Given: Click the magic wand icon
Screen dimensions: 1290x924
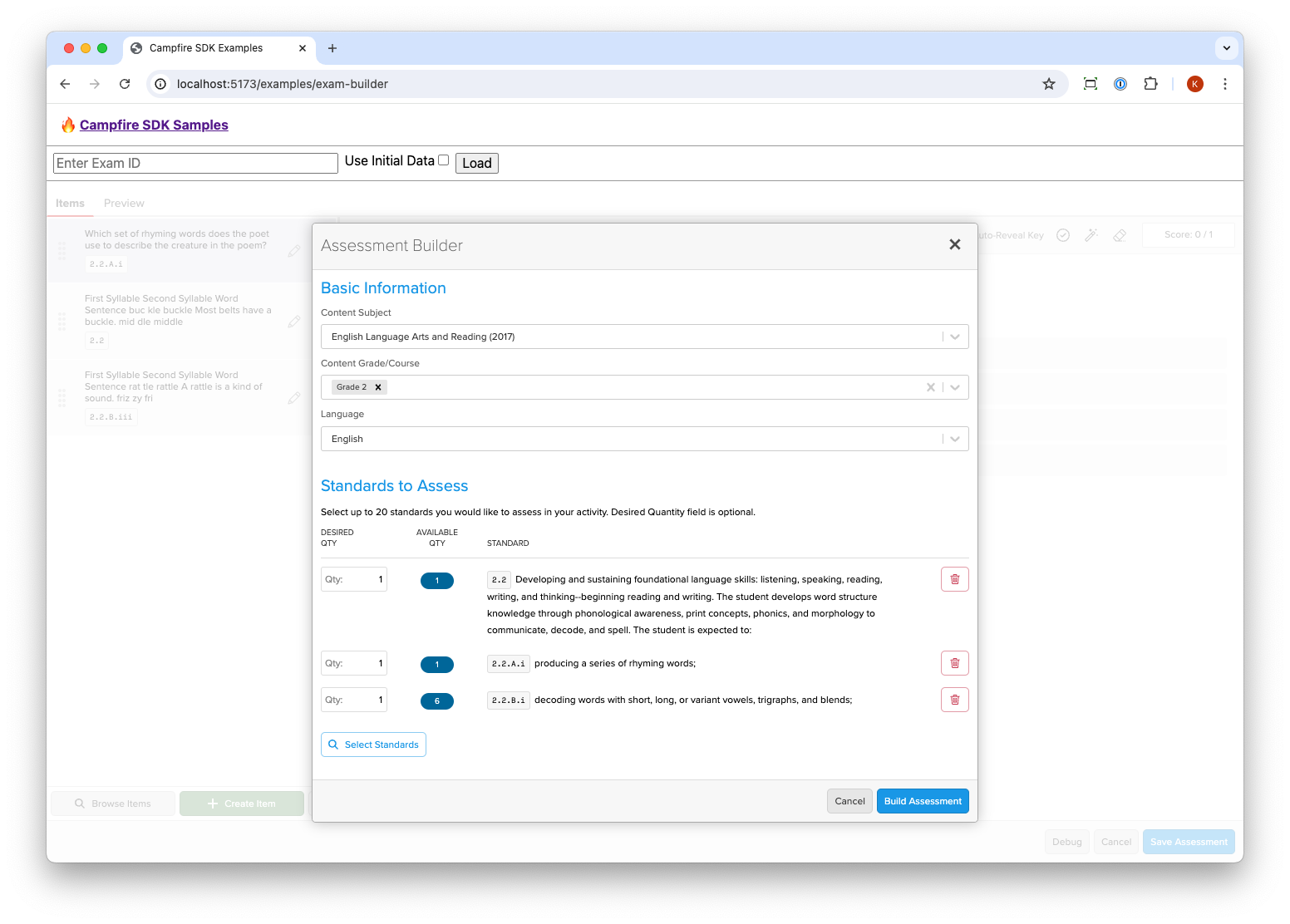Looking at the screenshot, I should [x=1091, y=235].
